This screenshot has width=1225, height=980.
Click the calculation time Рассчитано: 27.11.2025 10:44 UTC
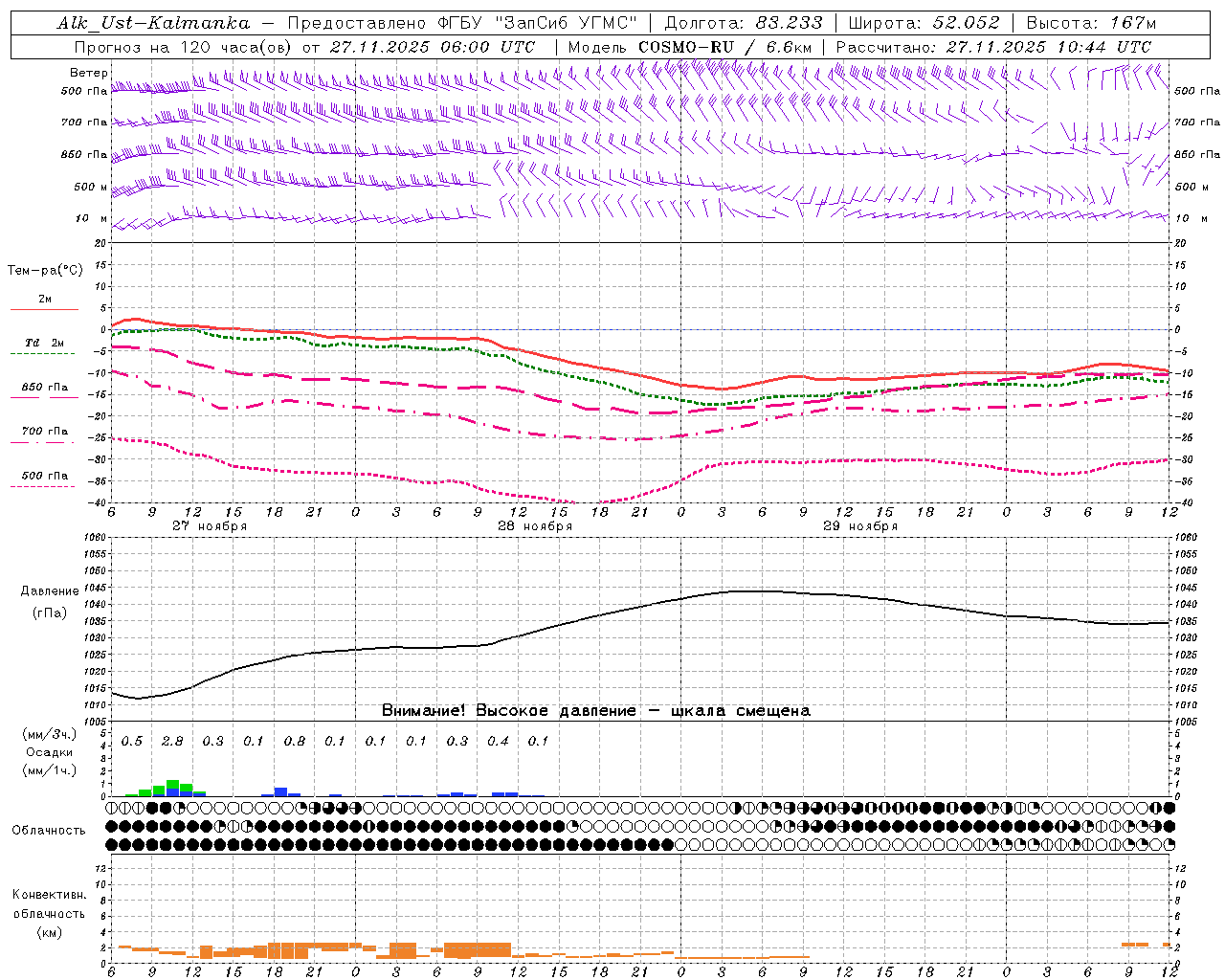pos(993,47)
